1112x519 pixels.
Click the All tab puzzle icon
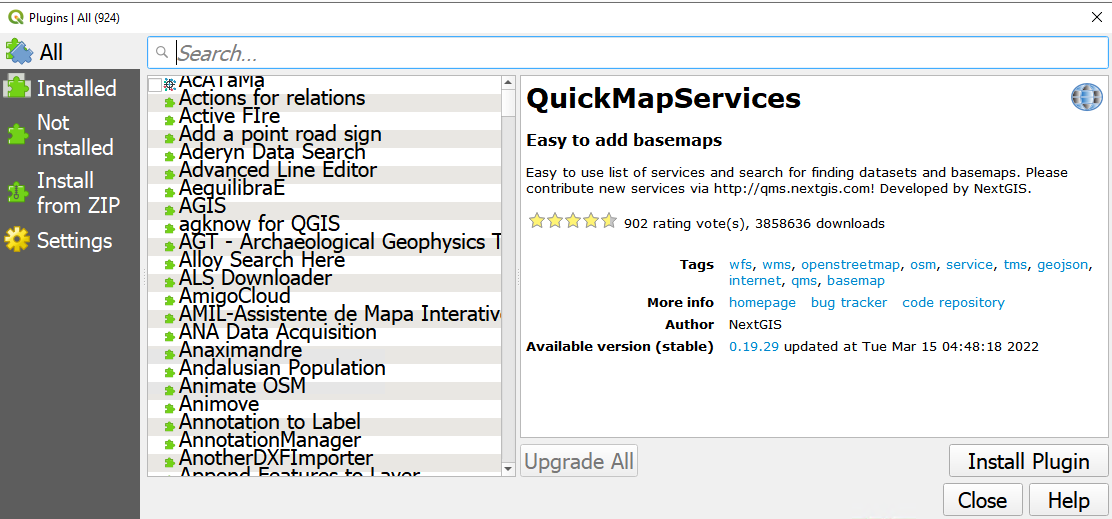point(18,51)
